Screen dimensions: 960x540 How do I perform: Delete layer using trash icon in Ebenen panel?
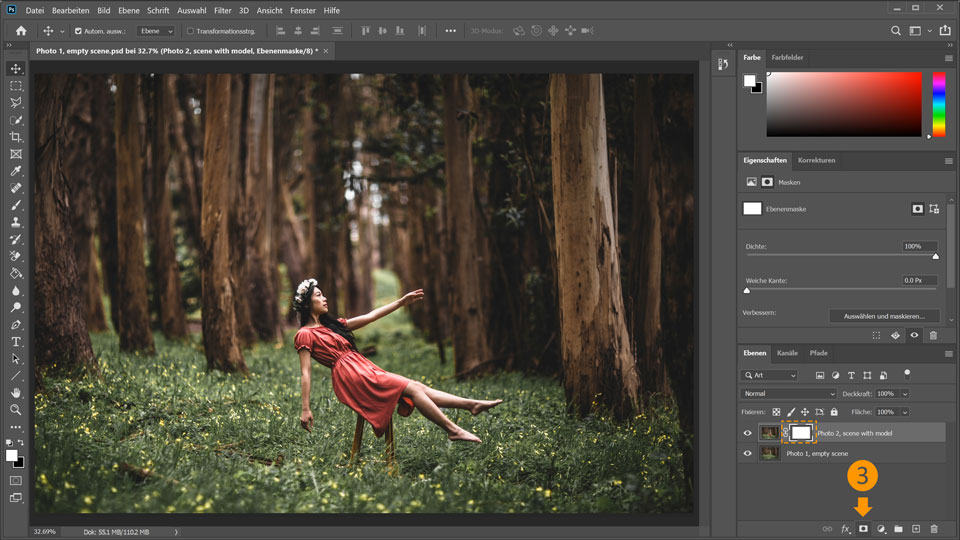934,528
